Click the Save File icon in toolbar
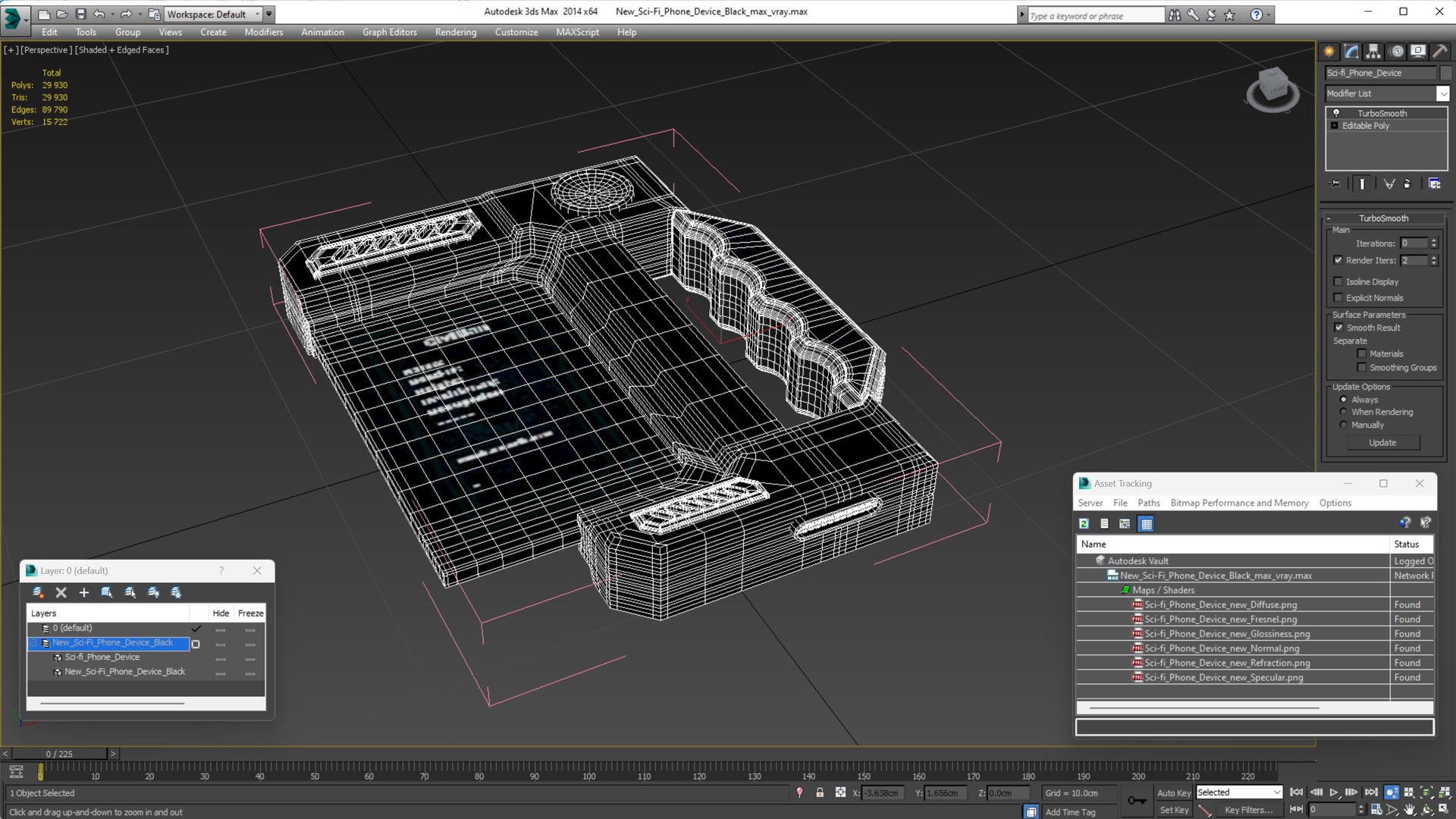Screen dimensions: 1456x819 (80, 14)
